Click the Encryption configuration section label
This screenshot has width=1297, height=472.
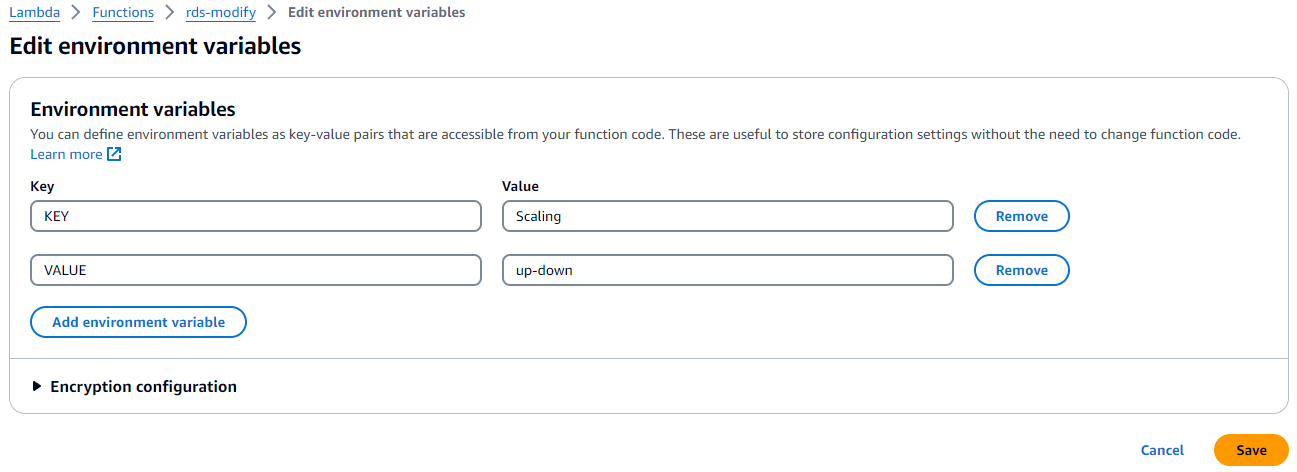[x=143, y=386]
